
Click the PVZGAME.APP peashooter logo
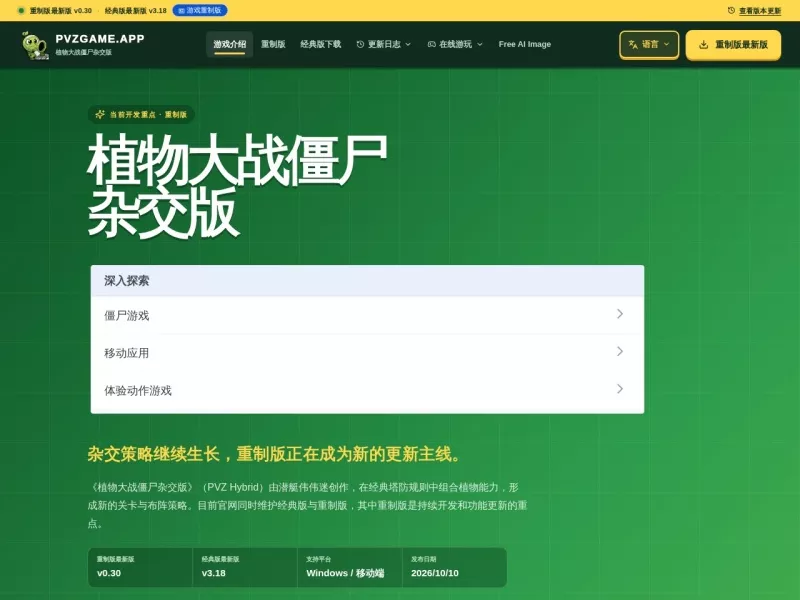35,45
